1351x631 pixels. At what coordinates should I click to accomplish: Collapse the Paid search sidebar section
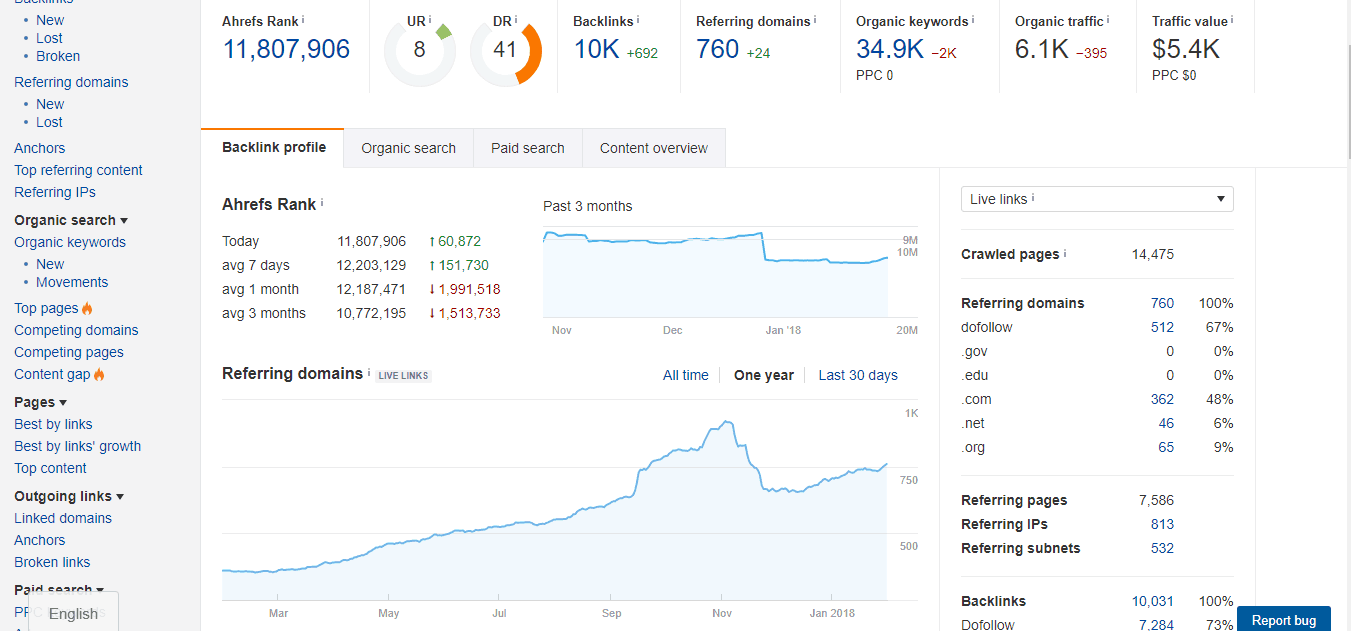pos(59,590)
